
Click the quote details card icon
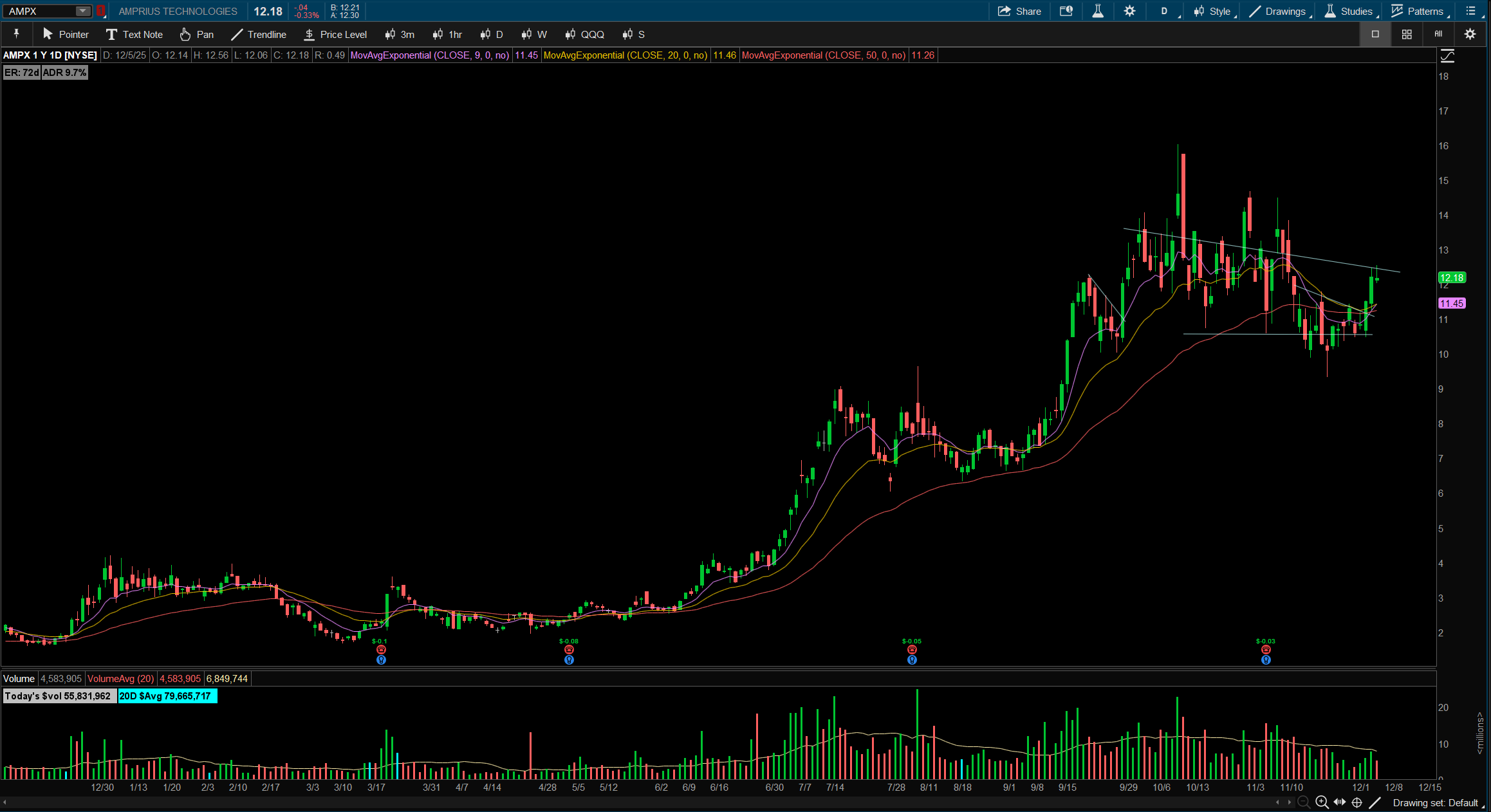tap(1066, 11)
